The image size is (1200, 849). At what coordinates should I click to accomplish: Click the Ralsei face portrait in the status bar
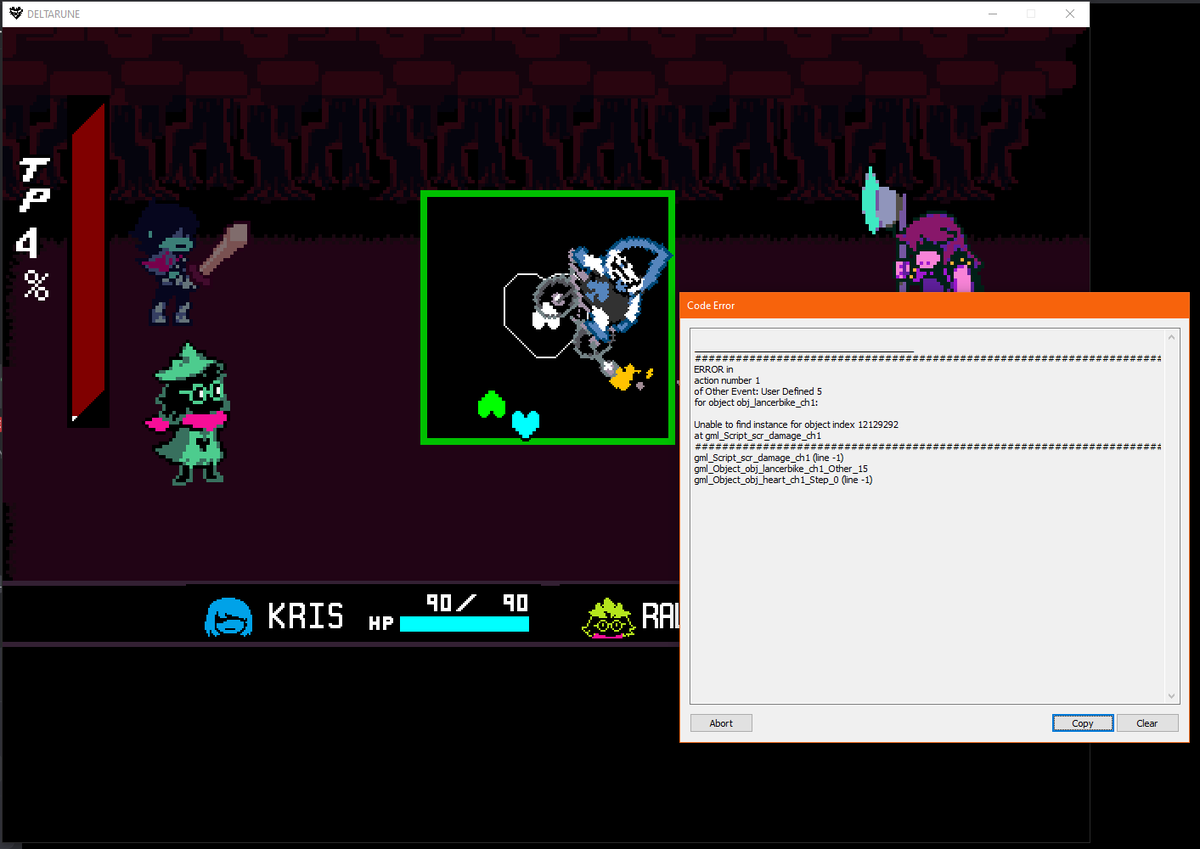[x=607, y=617]
